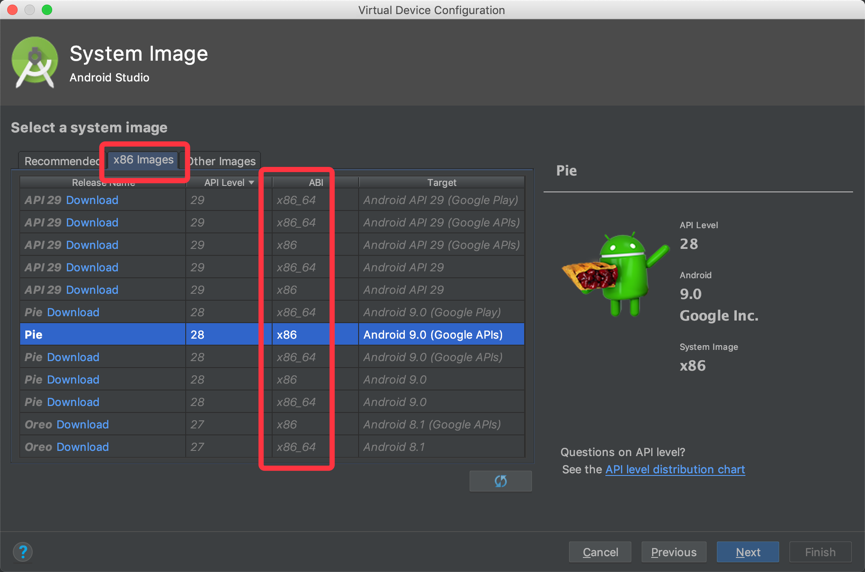This screenshot has width=865, height=572.
Task: Download API 29 x86_64 Google APIs image
Action: 92,223
